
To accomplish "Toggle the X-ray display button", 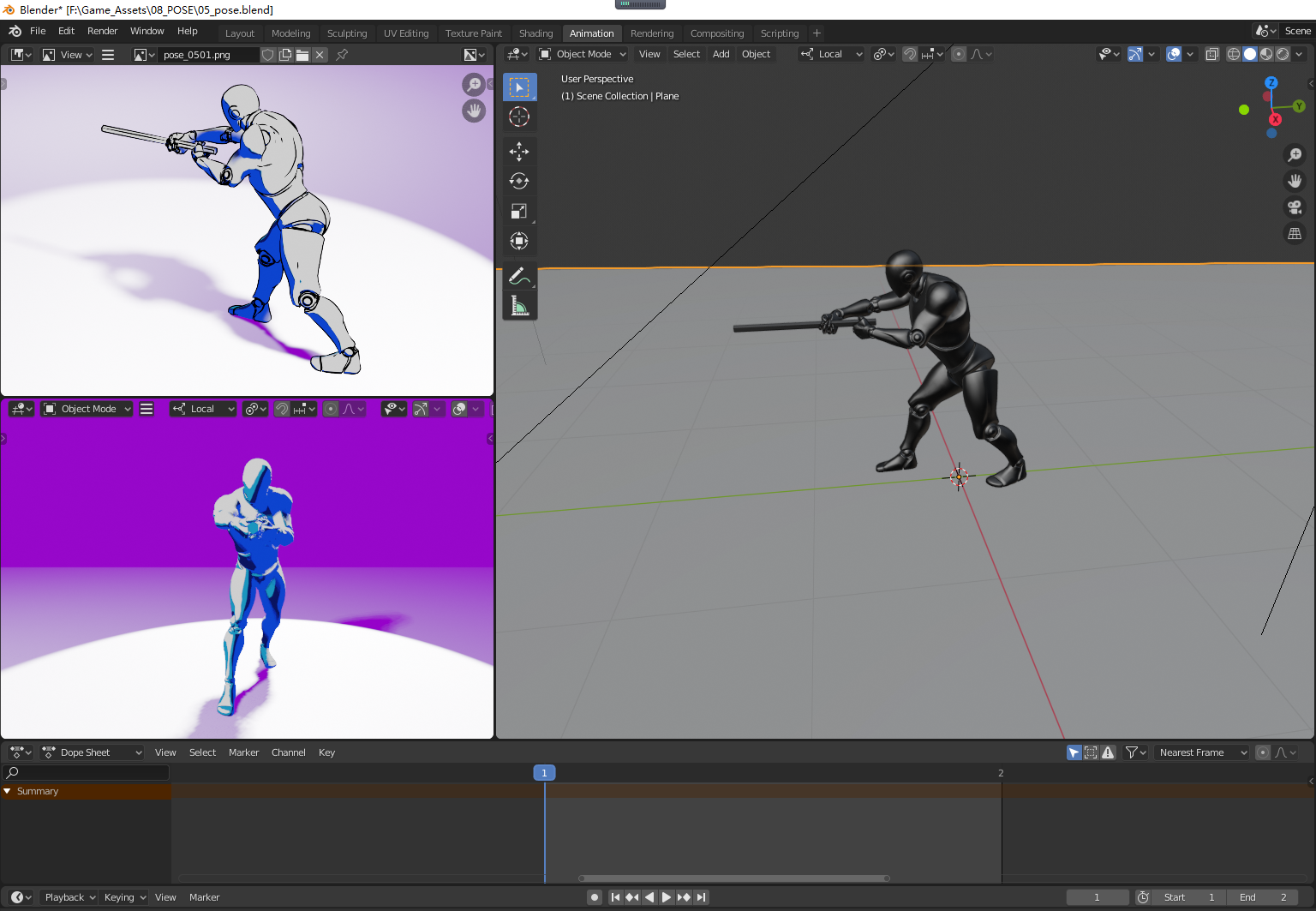I will click(1211, 54).
